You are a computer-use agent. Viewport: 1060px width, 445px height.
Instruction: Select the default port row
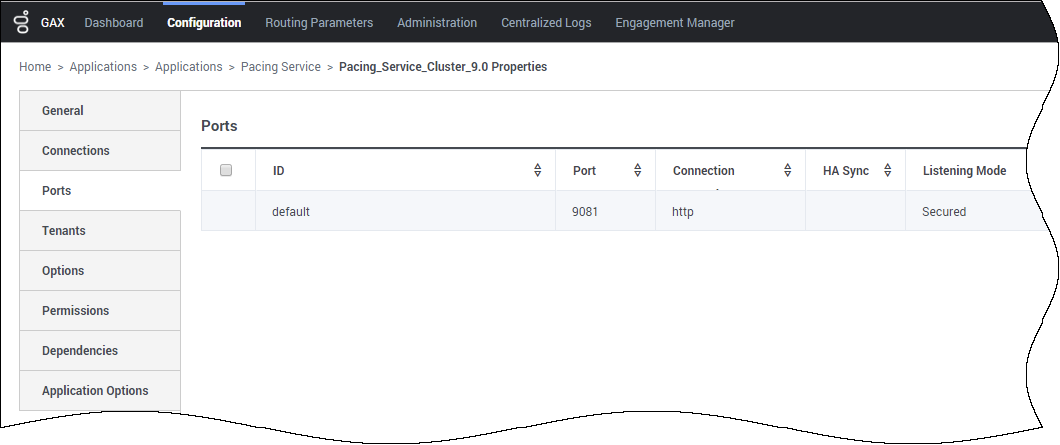click(x=292, y=212)
